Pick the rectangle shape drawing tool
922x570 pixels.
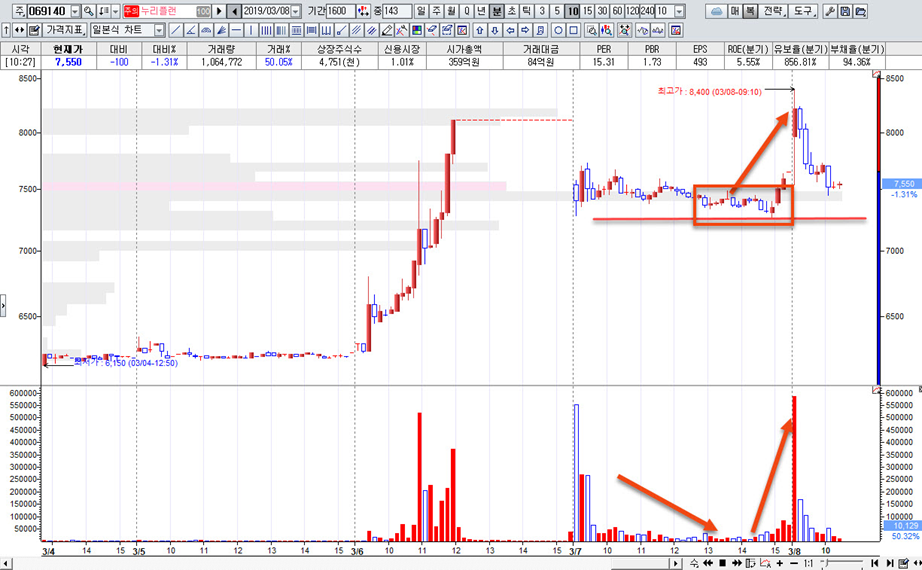tap(573, 30)
